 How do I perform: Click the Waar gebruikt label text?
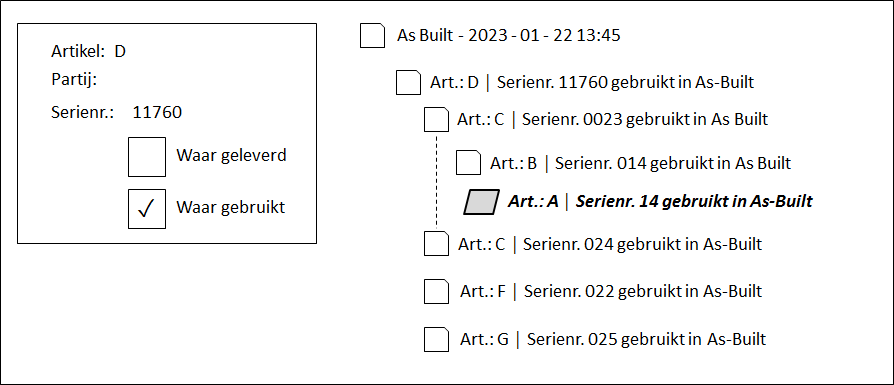pos(230,208)
